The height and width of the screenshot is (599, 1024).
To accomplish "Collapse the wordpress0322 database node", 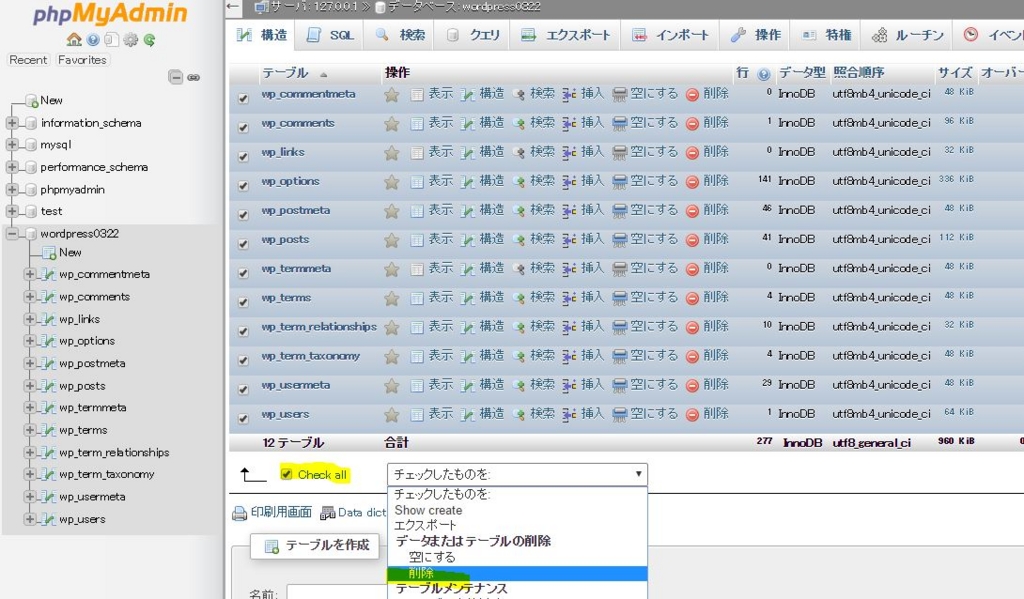I will point(12,233).
